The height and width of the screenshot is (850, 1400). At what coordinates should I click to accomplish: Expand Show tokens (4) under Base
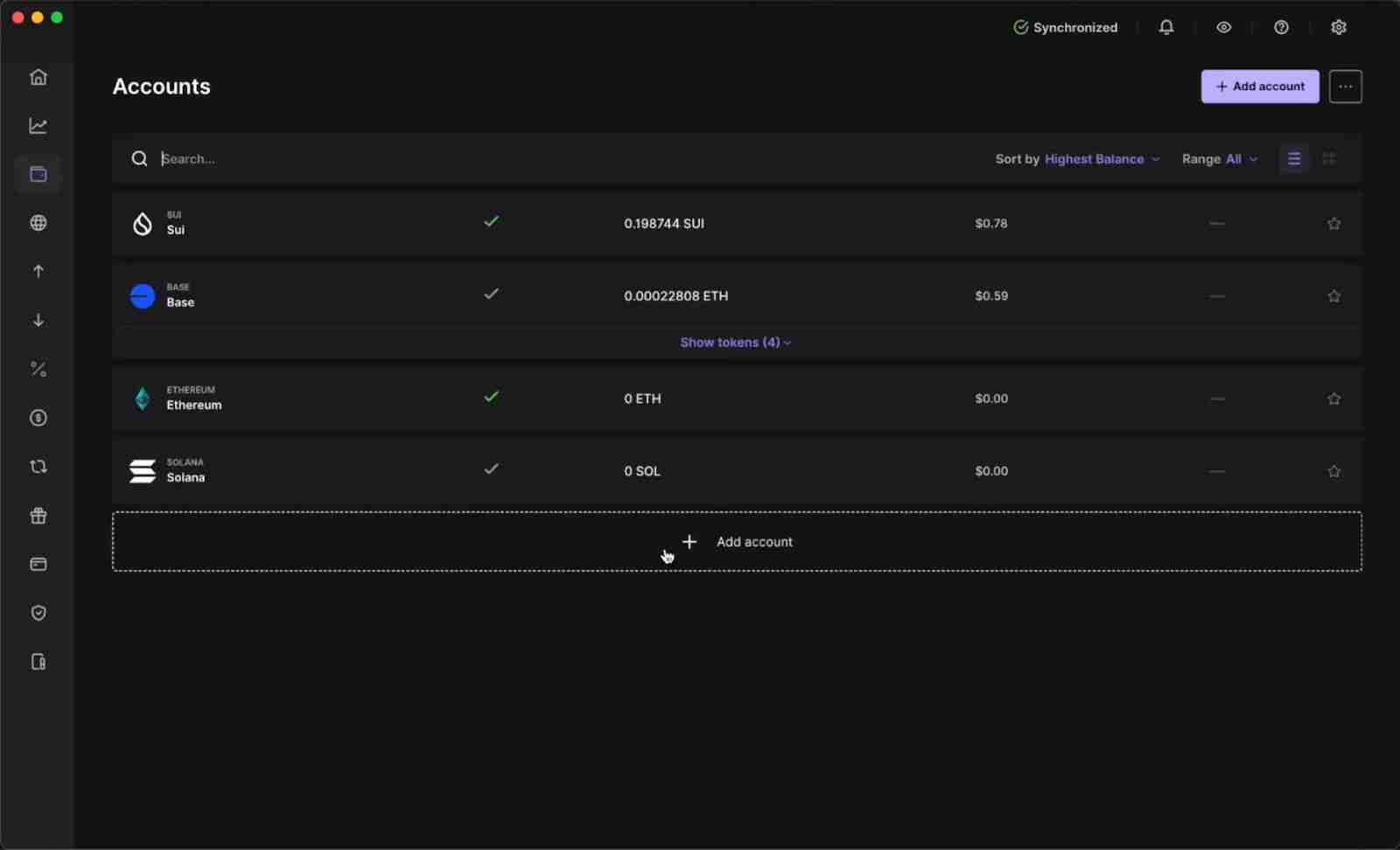click(x=735, y=343)
